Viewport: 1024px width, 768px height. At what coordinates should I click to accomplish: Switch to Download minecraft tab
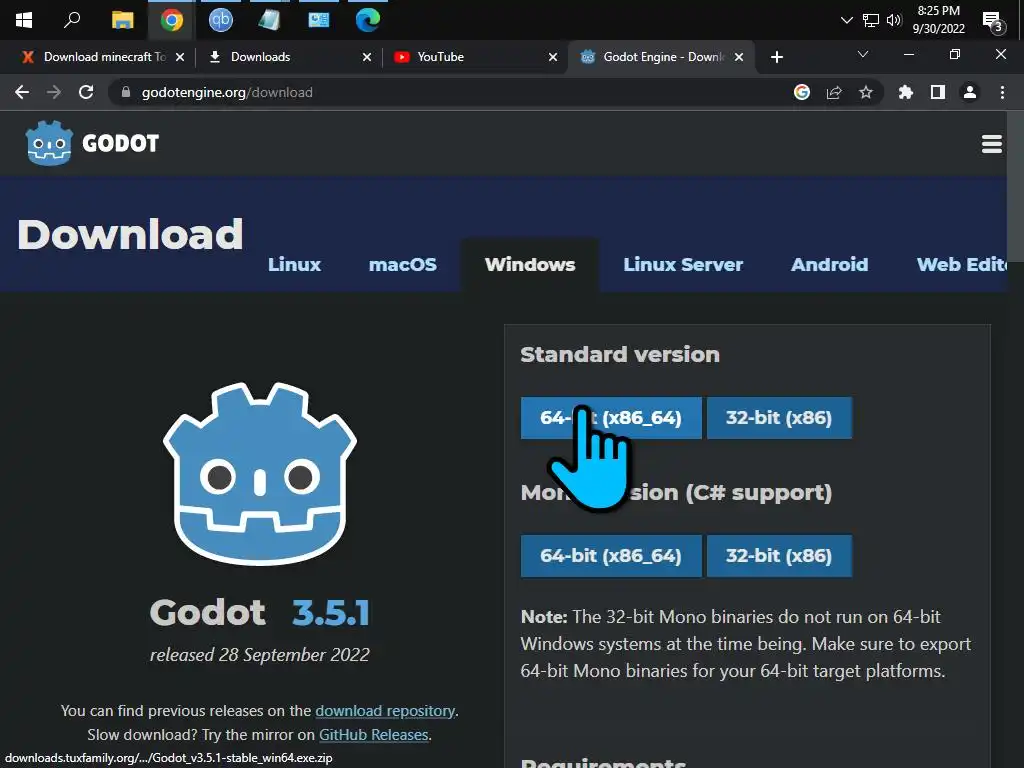pyautogui.click(x=104, y=57)
